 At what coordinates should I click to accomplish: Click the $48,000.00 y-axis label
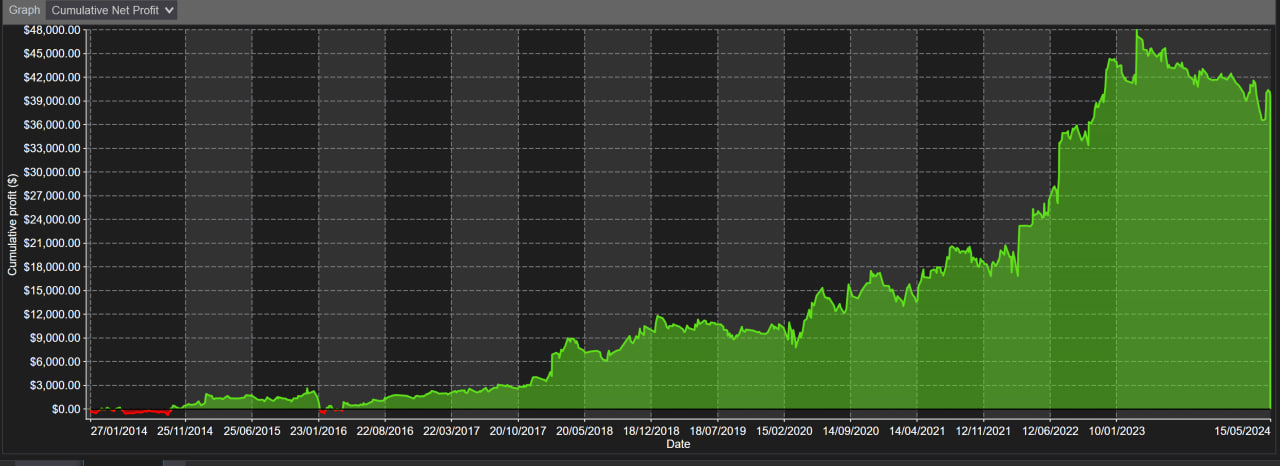point(52,30)
